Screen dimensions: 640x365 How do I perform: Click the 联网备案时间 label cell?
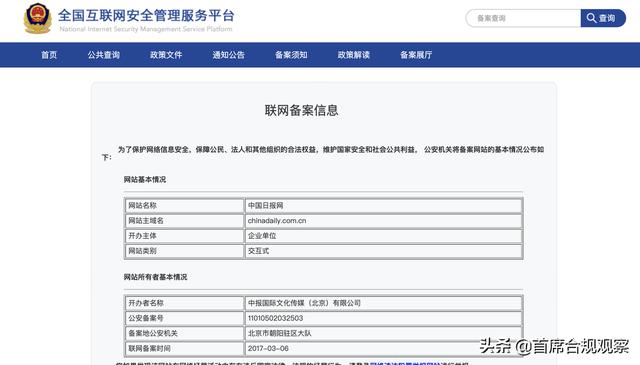(x=184, y=348)
